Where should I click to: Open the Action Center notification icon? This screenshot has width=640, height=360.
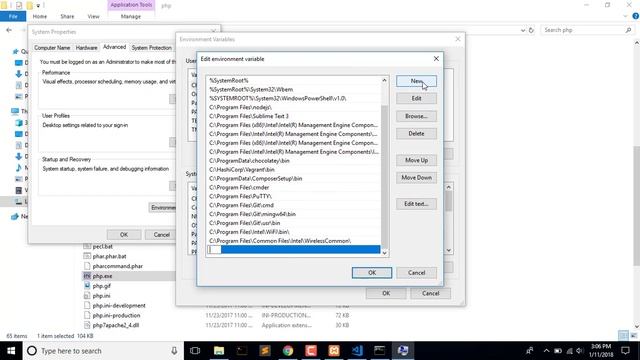click(x=625, y=351)
